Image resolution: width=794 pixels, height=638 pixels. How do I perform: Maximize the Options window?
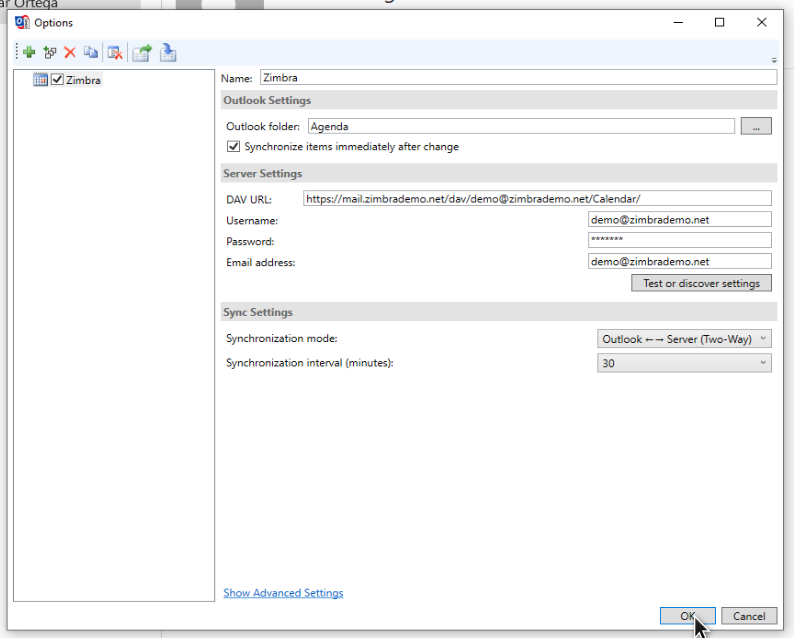[x=719, y=22]
